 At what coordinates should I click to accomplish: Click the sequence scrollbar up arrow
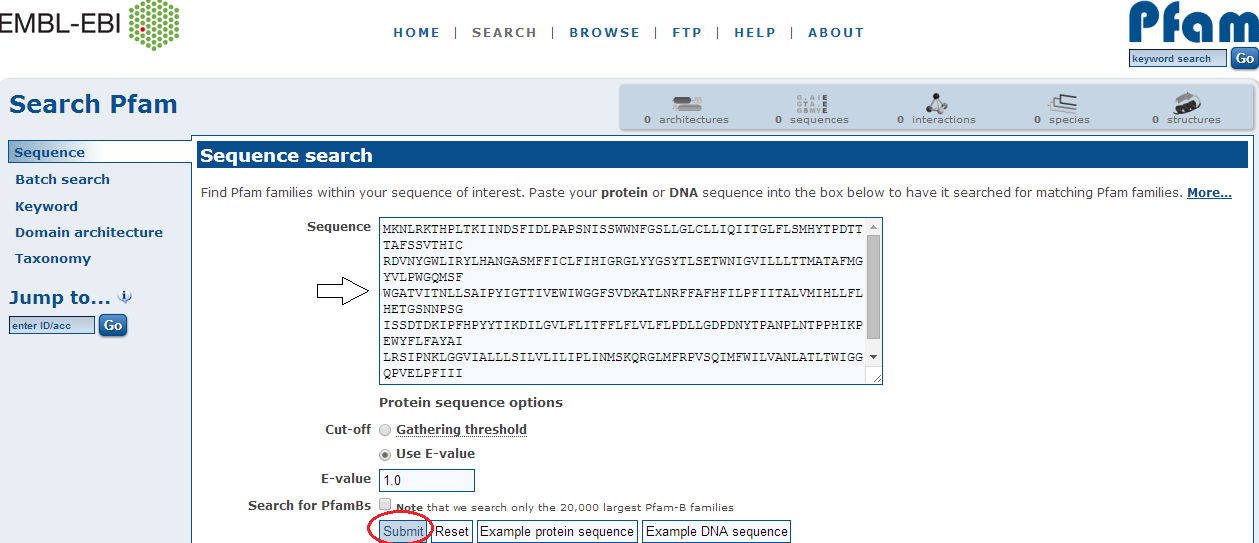pos(873,227)
